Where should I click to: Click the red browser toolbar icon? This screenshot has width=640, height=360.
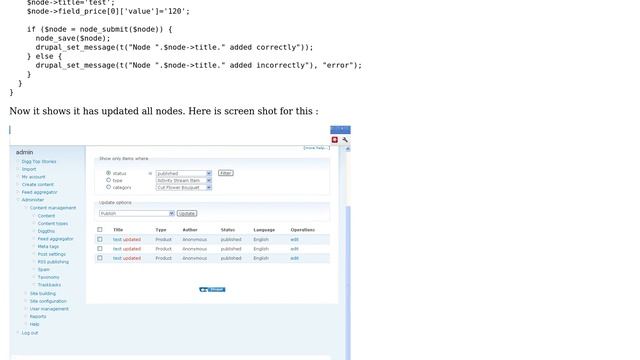coord(335,140)
